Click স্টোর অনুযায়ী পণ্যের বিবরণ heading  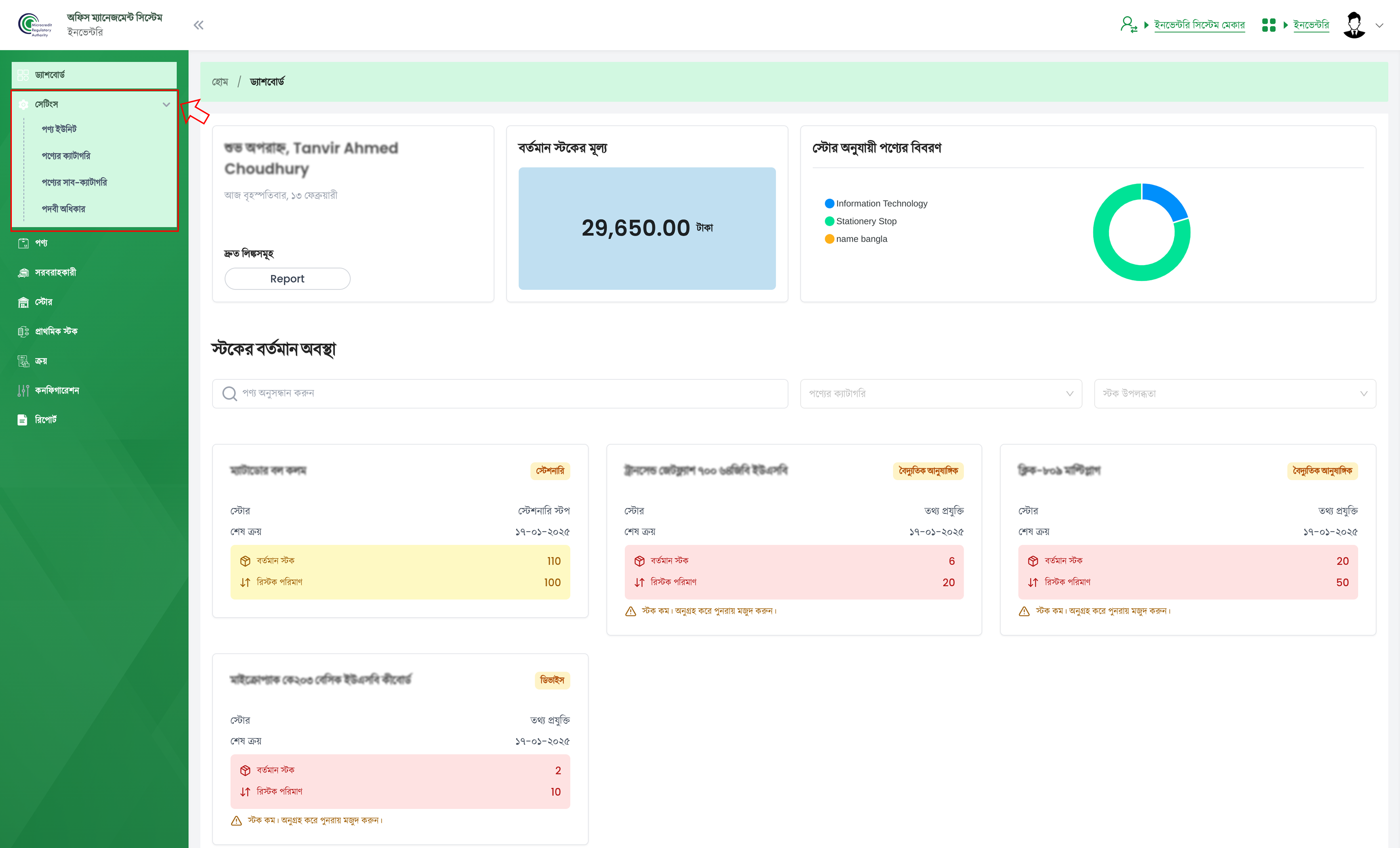tap(877, 148)
